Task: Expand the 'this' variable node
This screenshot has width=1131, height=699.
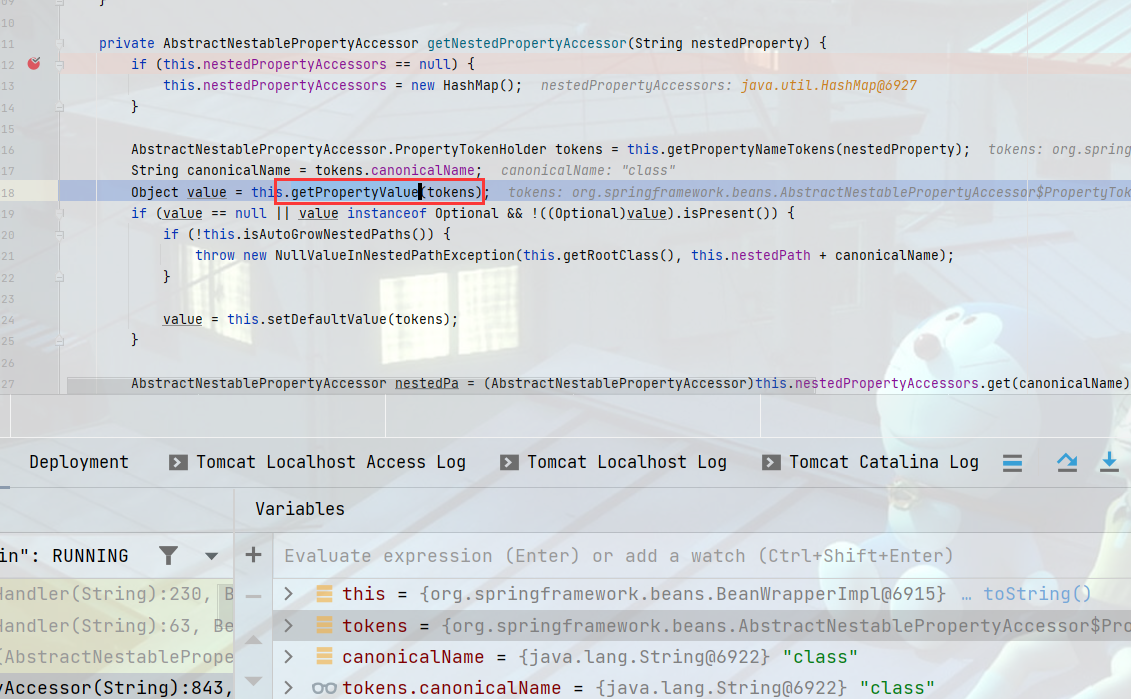Action: (x=288, y=594)
